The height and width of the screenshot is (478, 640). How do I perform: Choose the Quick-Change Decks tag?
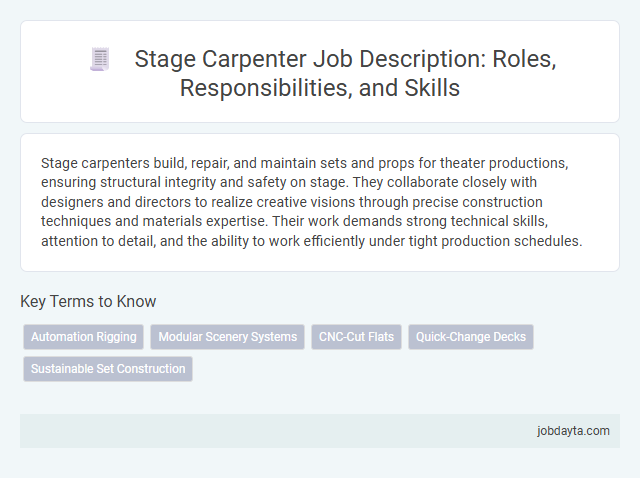point(471,337)
